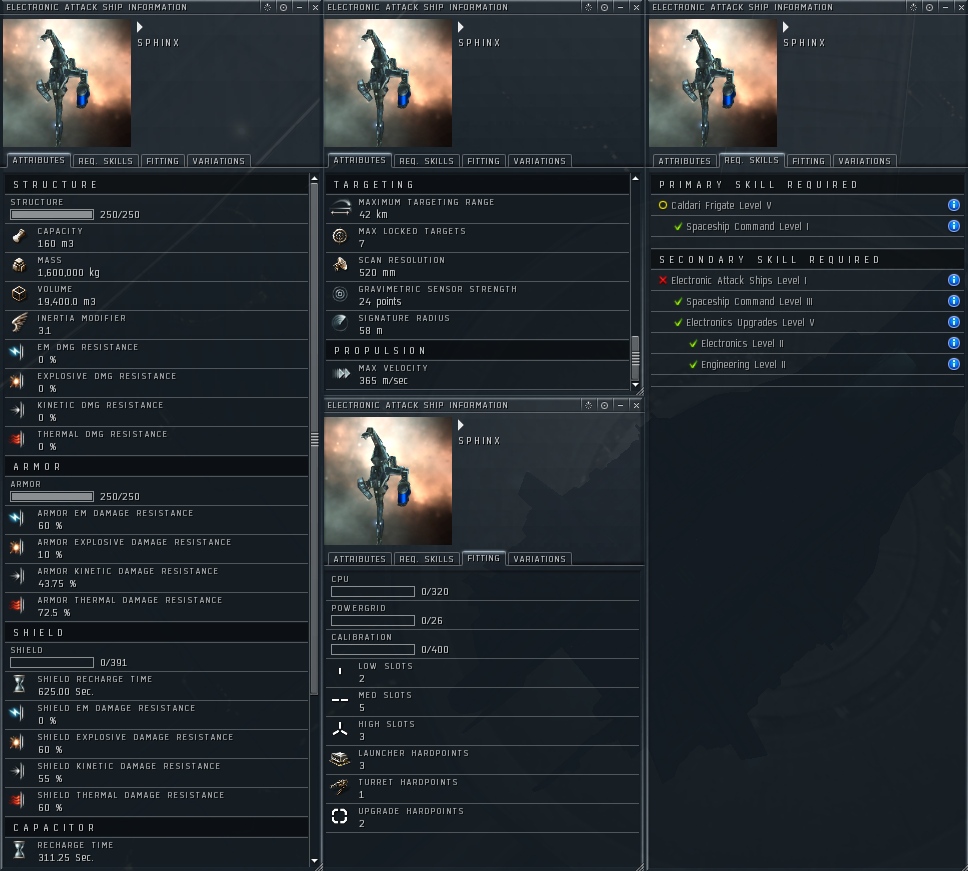The image size is (968, 871).
Task: Click the Capacity cargo icon
Action: [19, 236]
